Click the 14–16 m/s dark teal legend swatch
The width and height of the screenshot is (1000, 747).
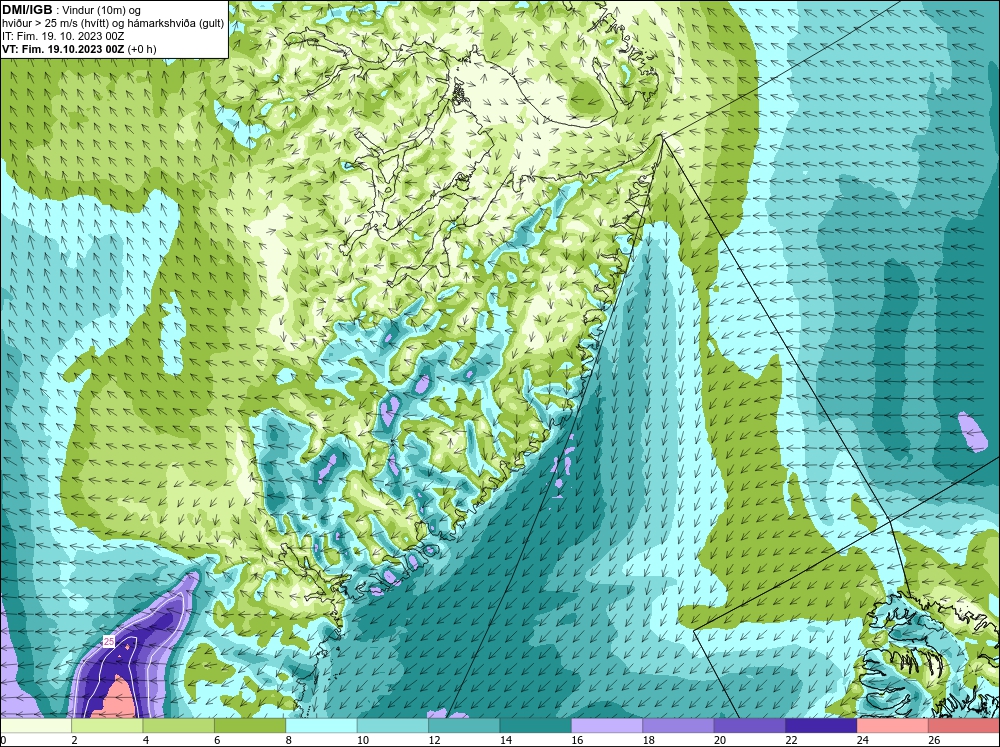coord(536,725)
